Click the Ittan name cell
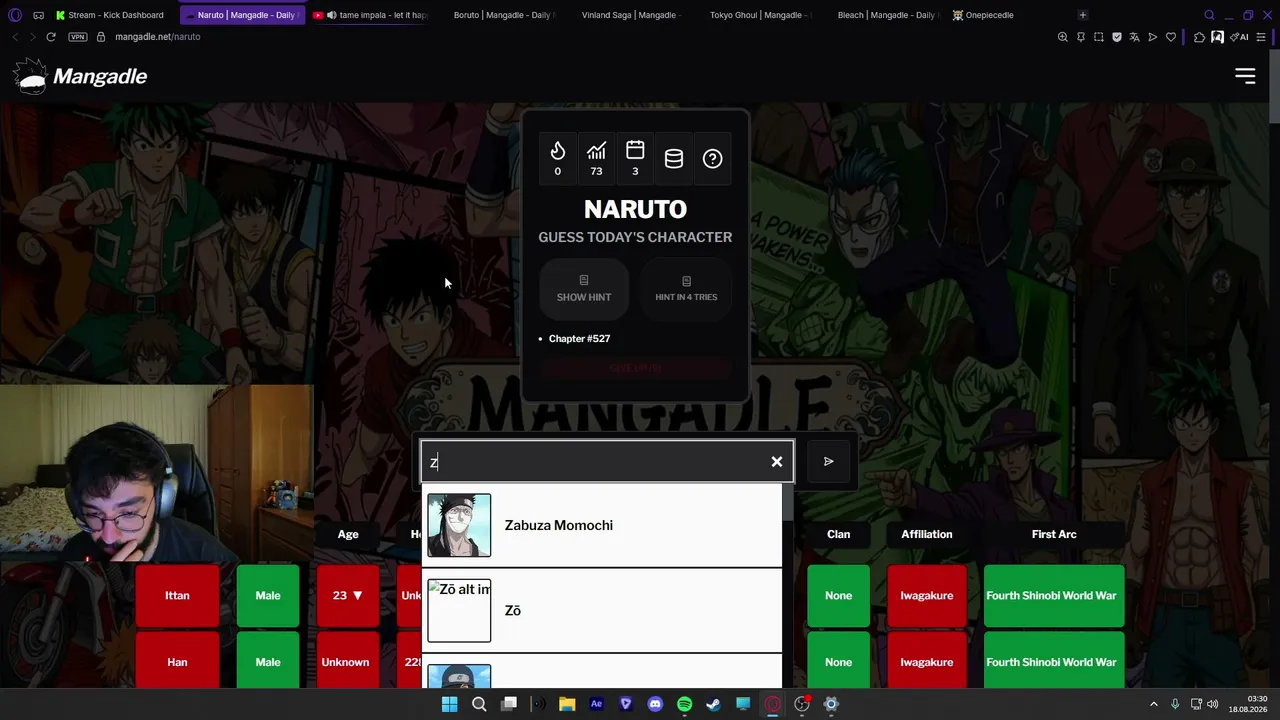 coord(177,596)
